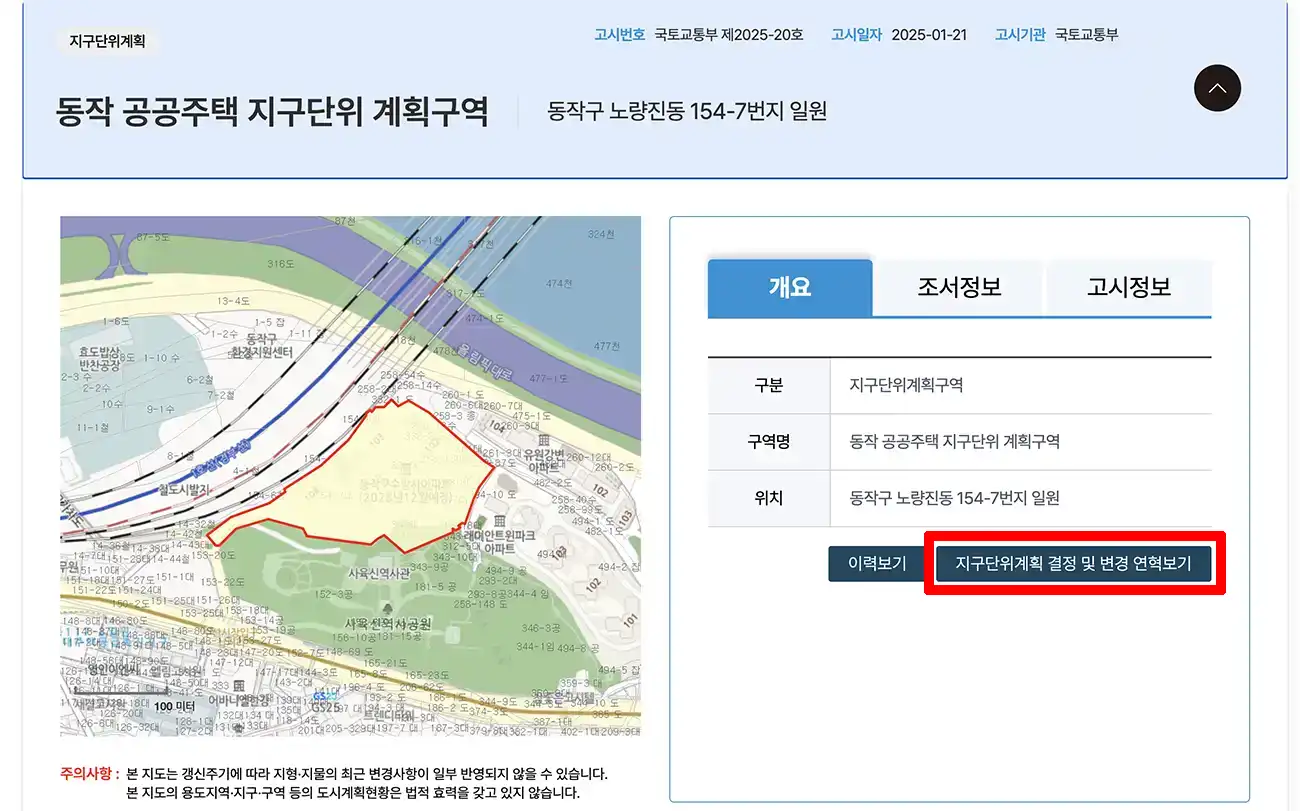Click the 이력보기 button
The height and width of the screenshot is (811, 1300).
pyautogui.click(x=876, y=563)
